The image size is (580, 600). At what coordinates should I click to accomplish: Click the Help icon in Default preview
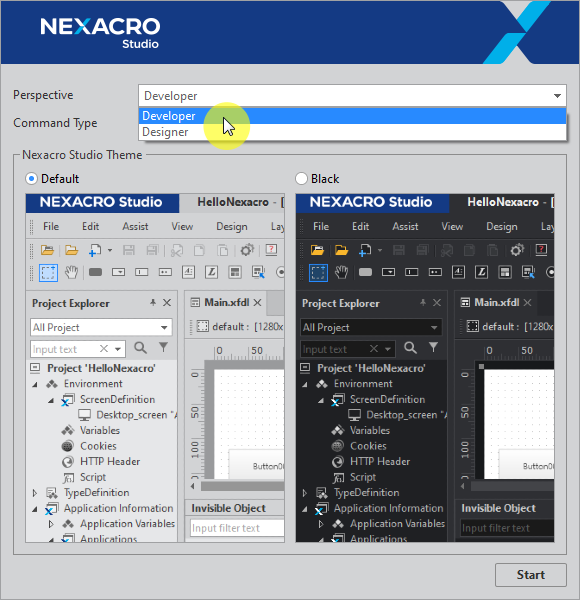pos(271,250)
